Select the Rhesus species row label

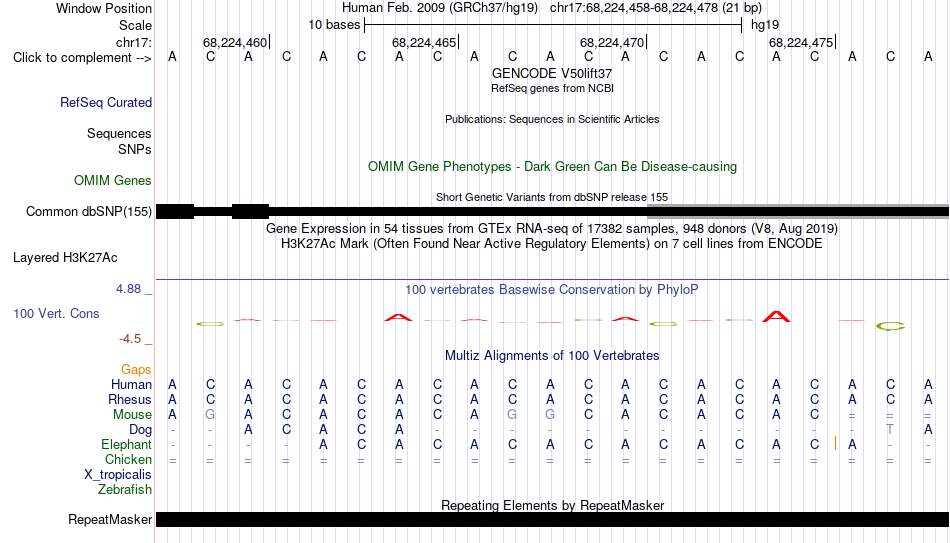[130, 400]
